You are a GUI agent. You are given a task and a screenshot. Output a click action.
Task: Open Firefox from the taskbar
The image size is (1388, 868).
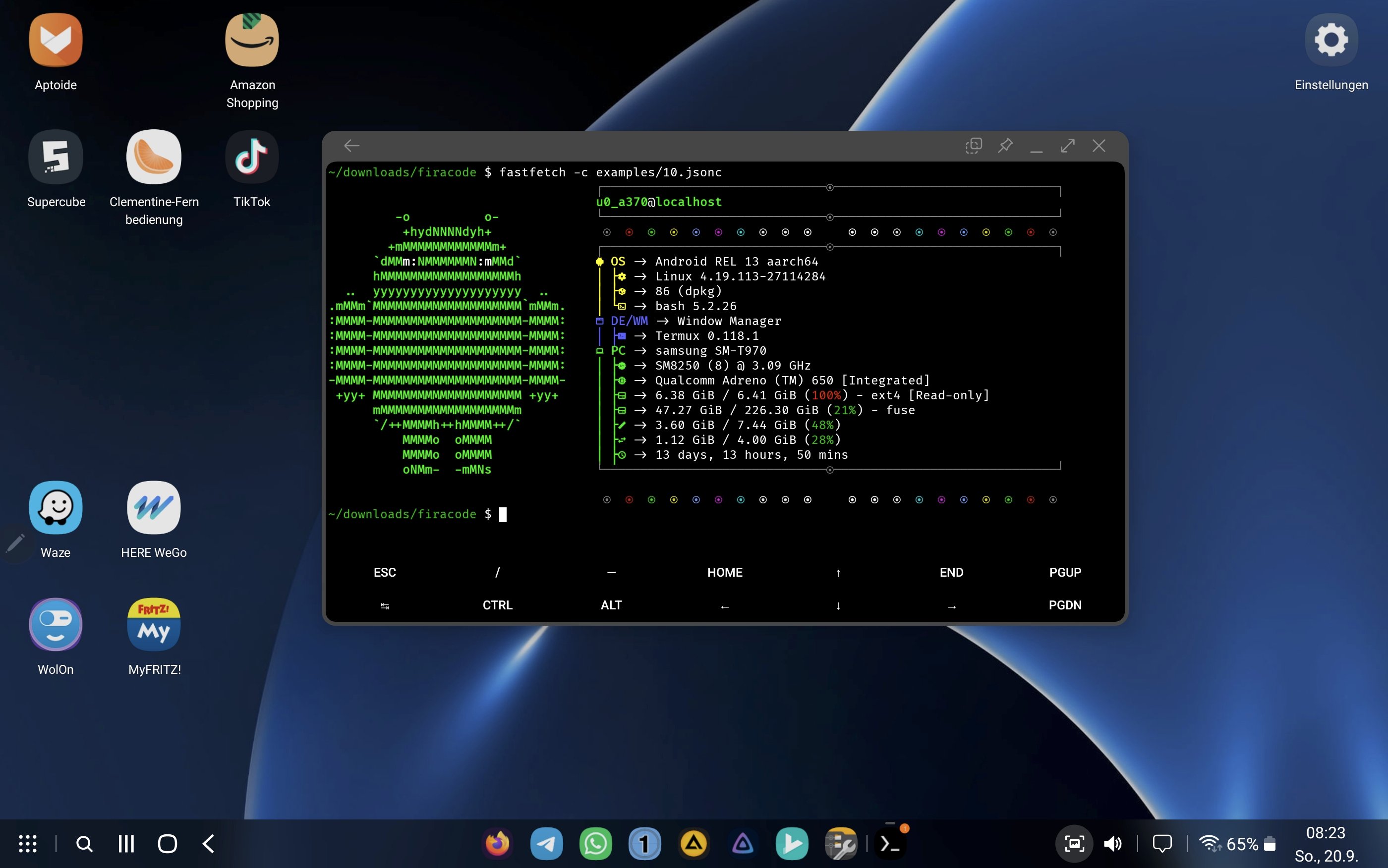(x=497, y=843)
